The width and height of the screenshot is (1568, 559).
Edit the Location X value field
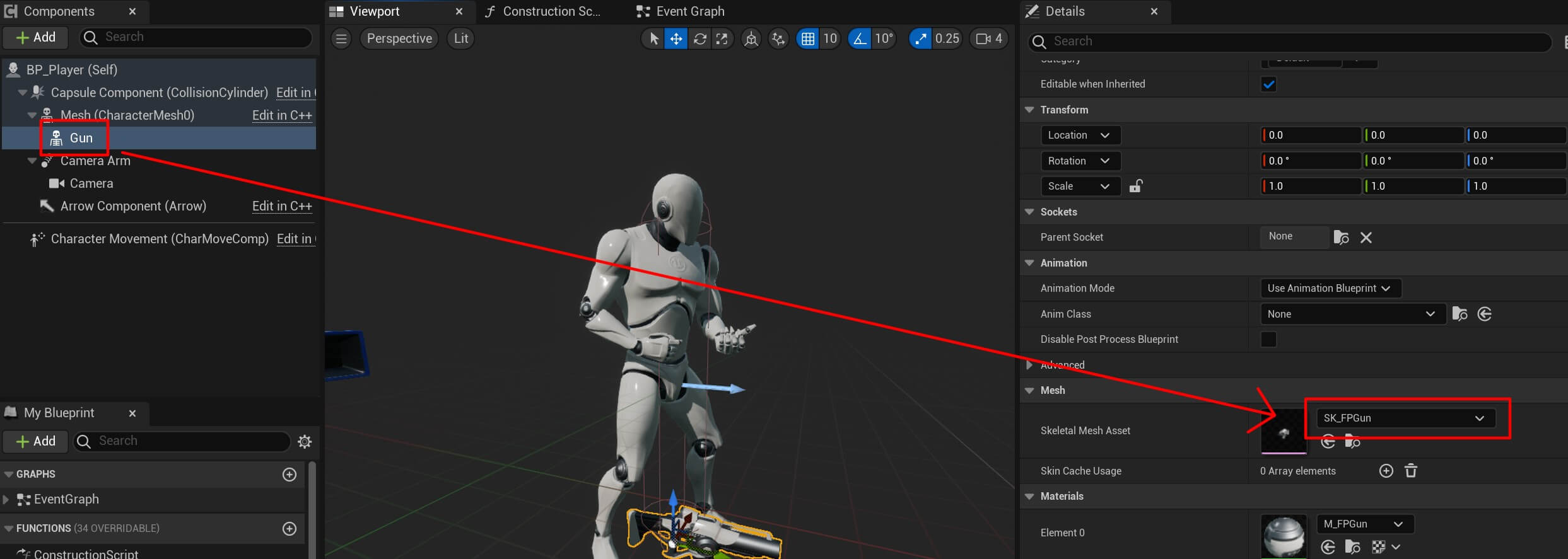click(1311, 135)
